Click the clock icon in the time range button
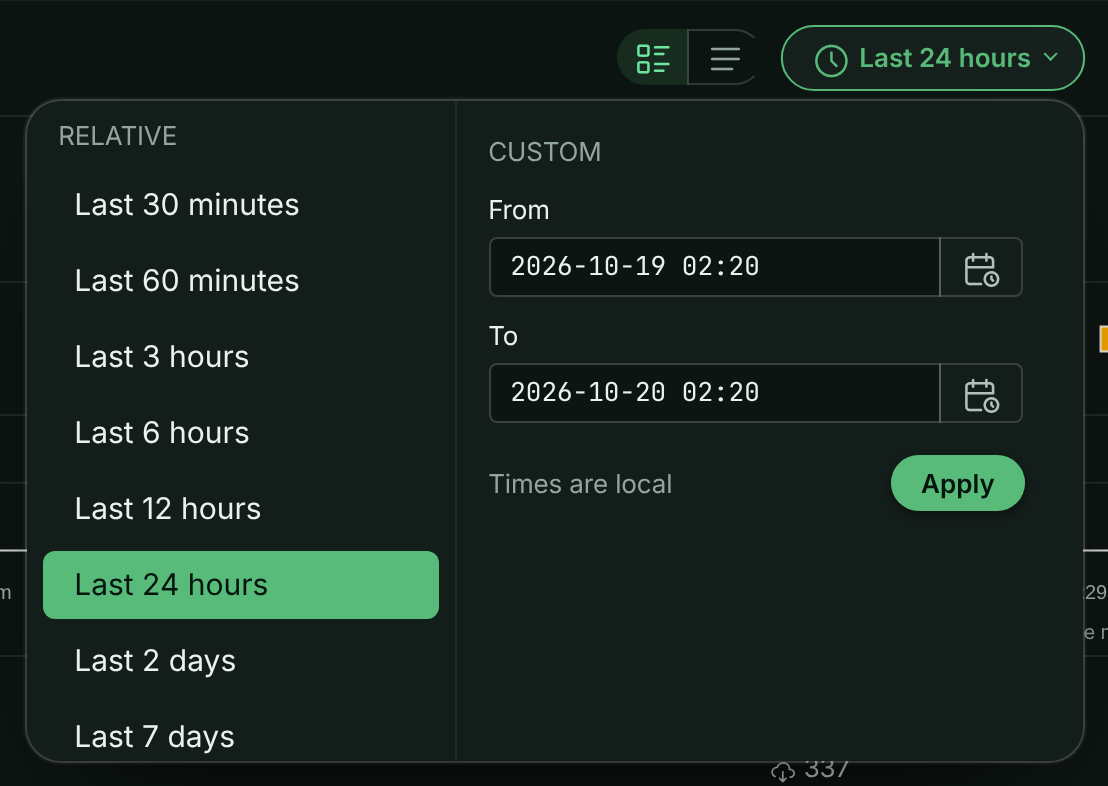The width and height of the screenshot is (1108, 786). point(831,61)
